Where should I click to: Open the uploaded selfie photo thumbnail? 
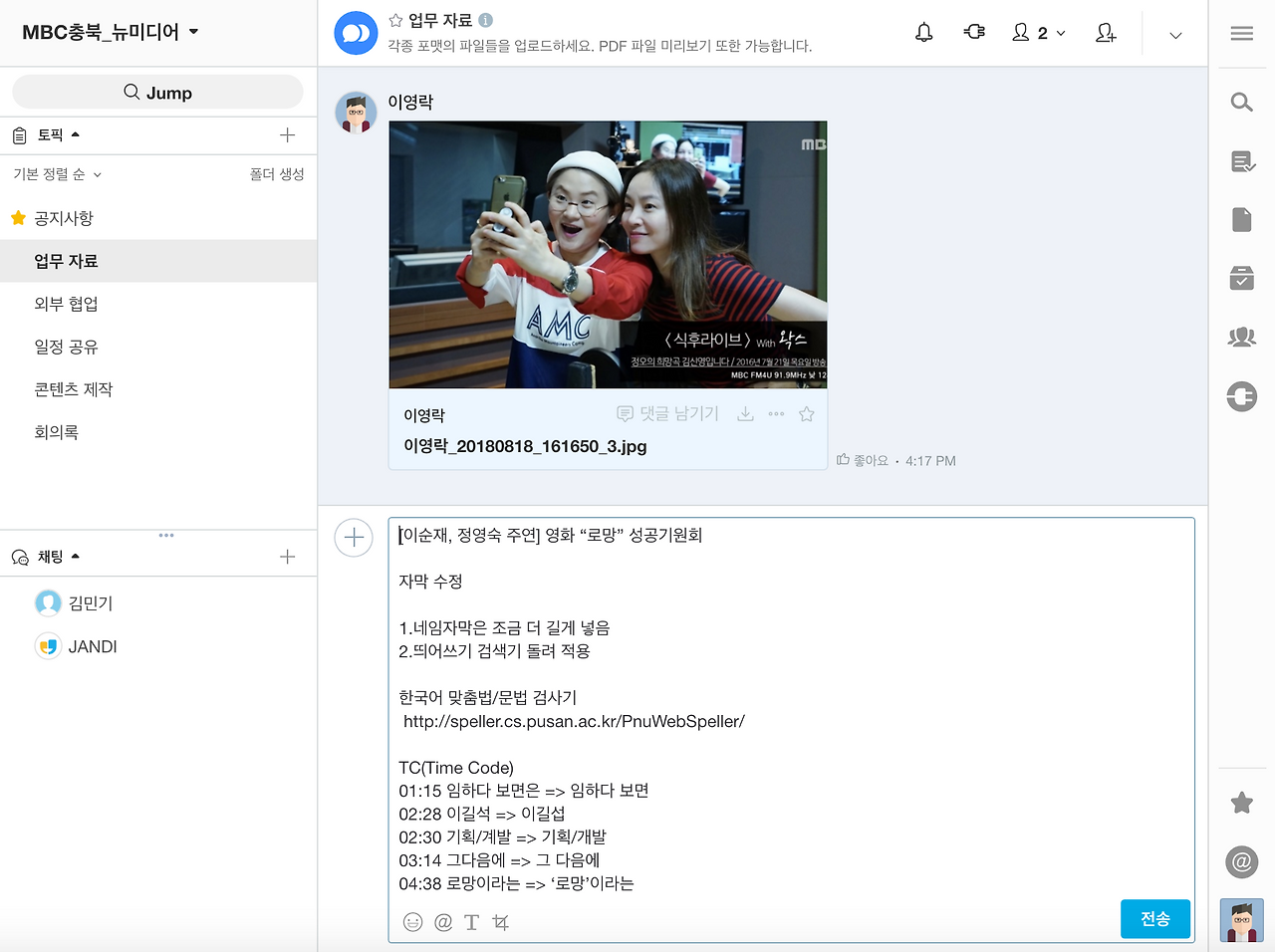pyautogui.click(x=608, y=253)
